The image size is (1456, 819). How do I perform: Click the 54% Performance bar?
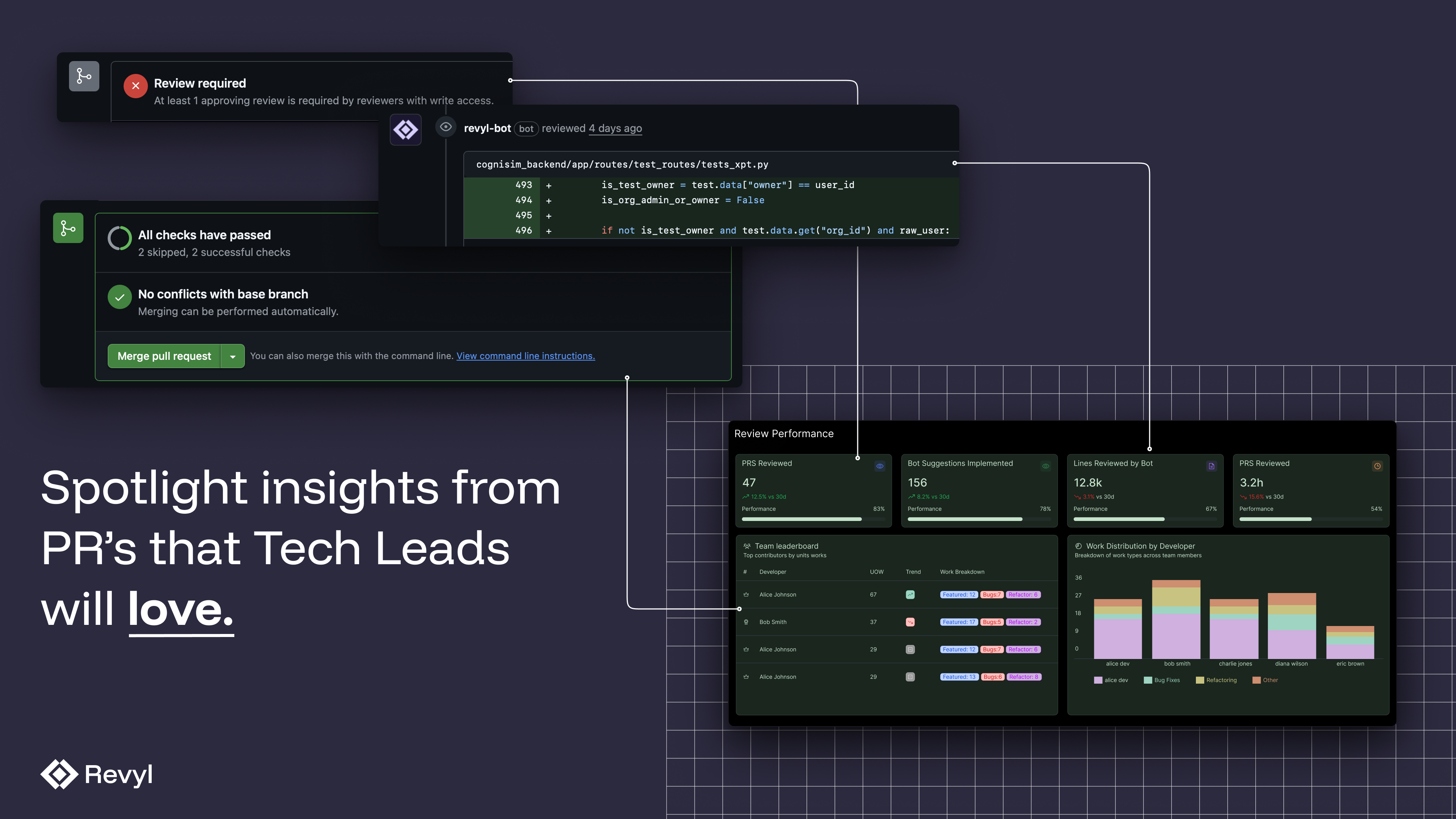point(1311,519)
